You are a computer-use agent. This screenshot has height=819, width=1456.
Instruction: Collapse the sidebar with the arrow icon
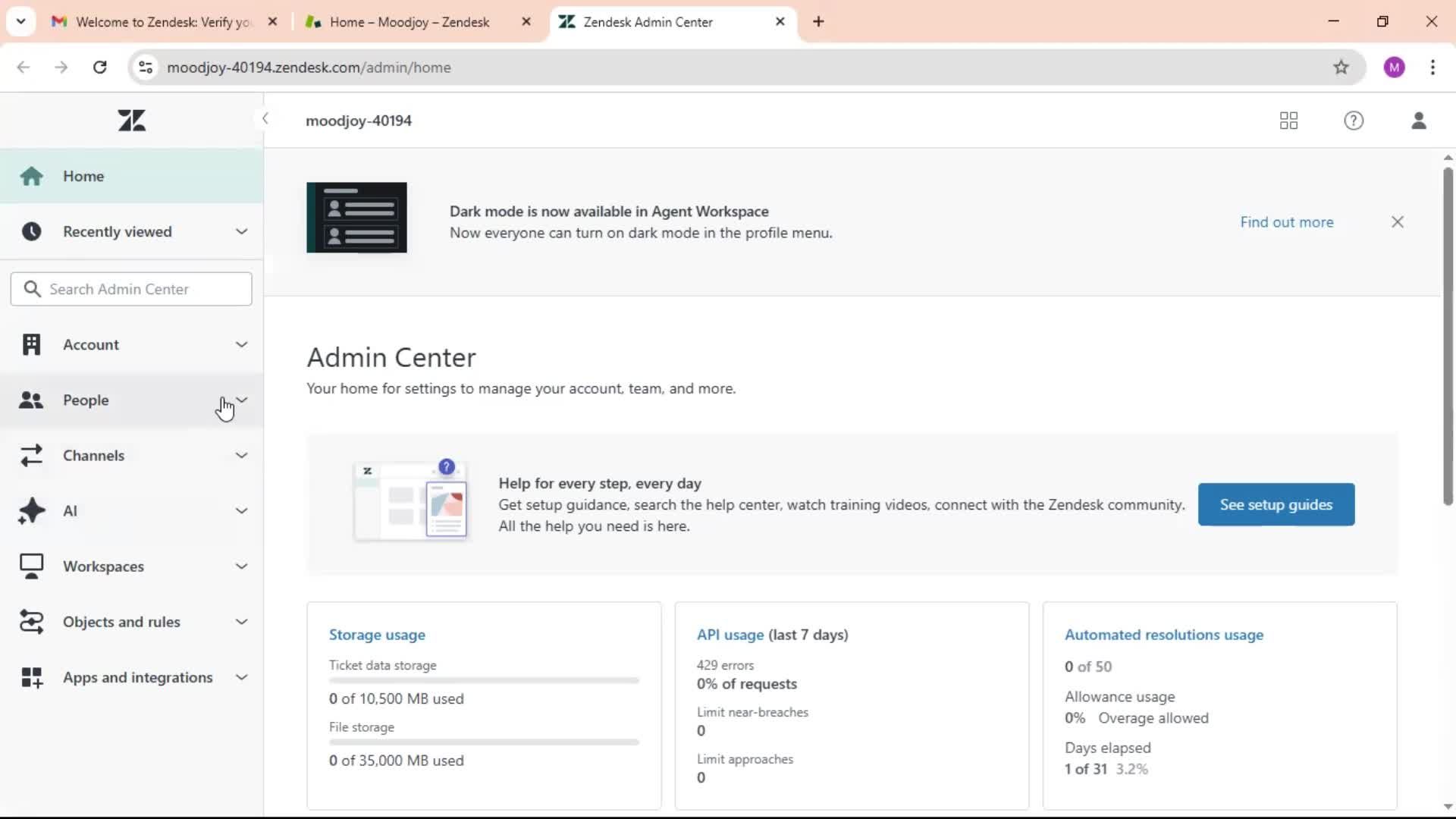point(265,118)
